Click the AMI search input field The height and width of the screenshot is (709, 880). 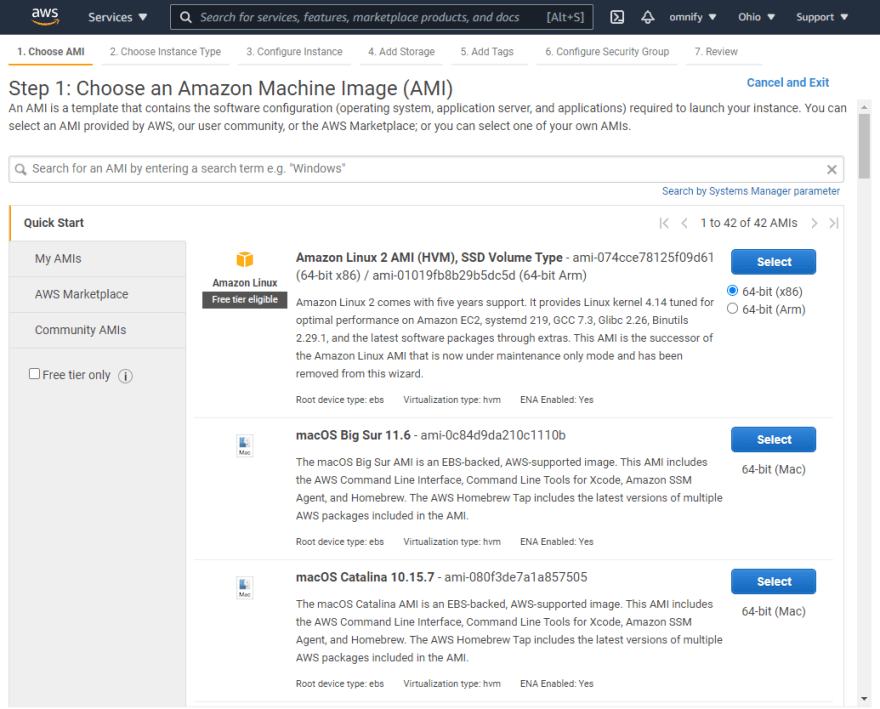(x=426, y=169)
